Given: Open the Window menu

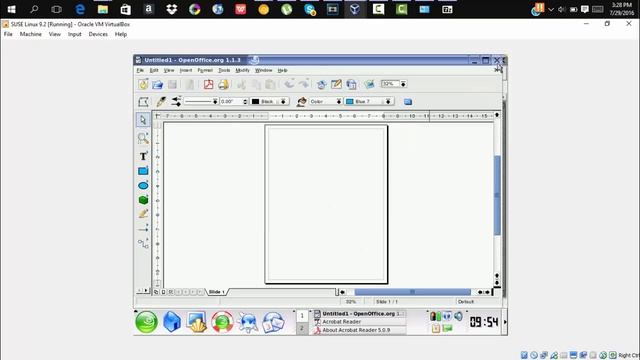Looking at the screenshot, I should click(x=264, y=71).
